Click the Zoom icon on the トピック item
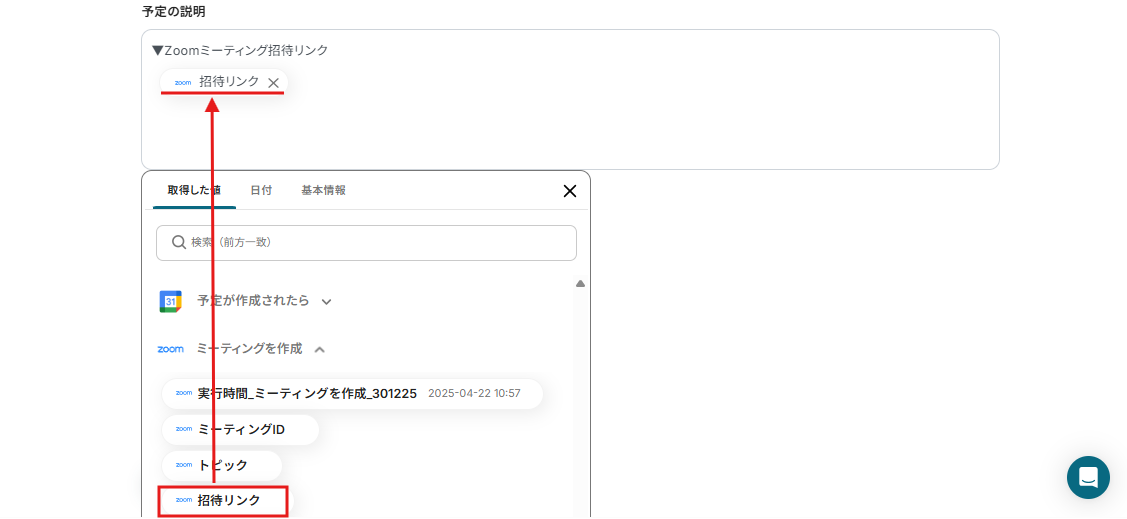 (x=184, y=465)
